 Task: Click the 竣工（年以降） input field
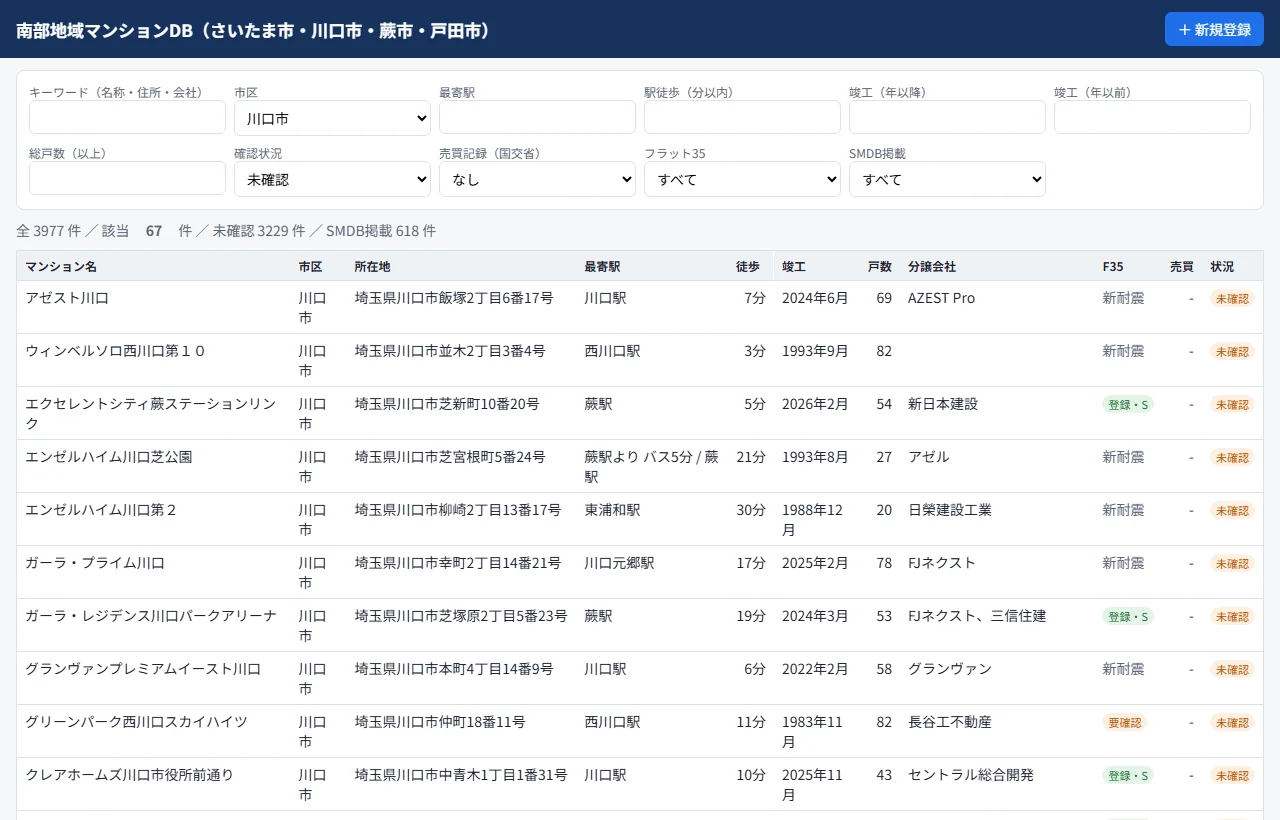coord(947,117)
